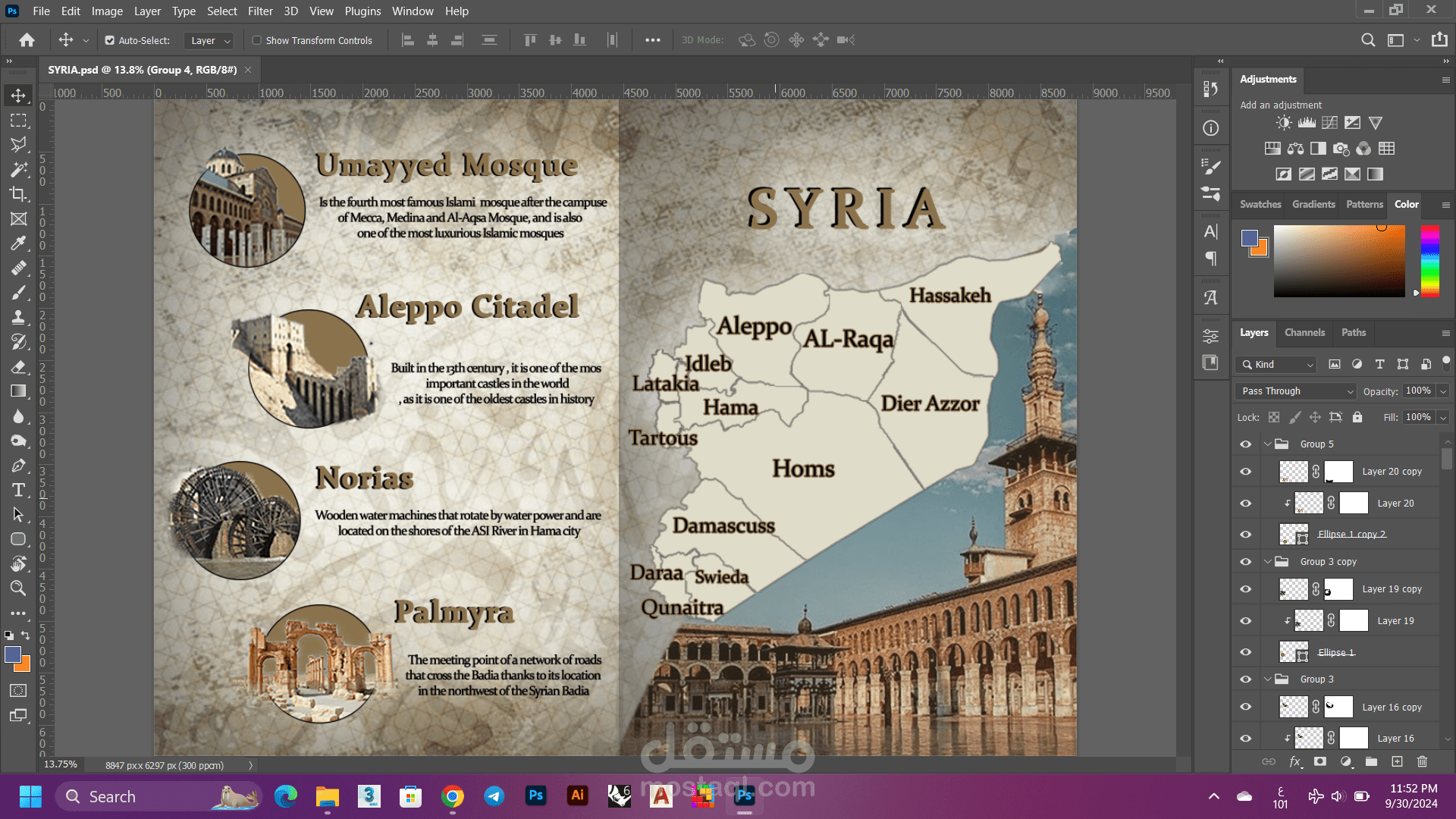Switch to the Swatches tab
This screenshot has height=819, width=1456.
point(1260,205)
